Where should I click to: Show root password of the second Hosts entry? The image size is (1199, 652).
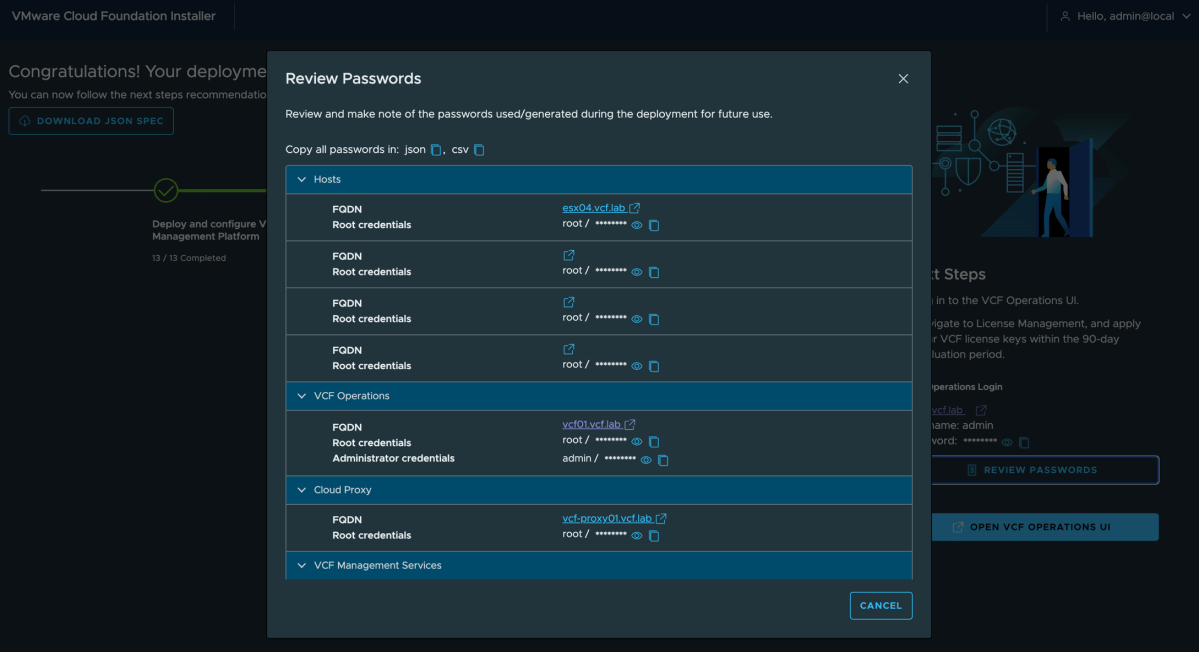point(637,272)
